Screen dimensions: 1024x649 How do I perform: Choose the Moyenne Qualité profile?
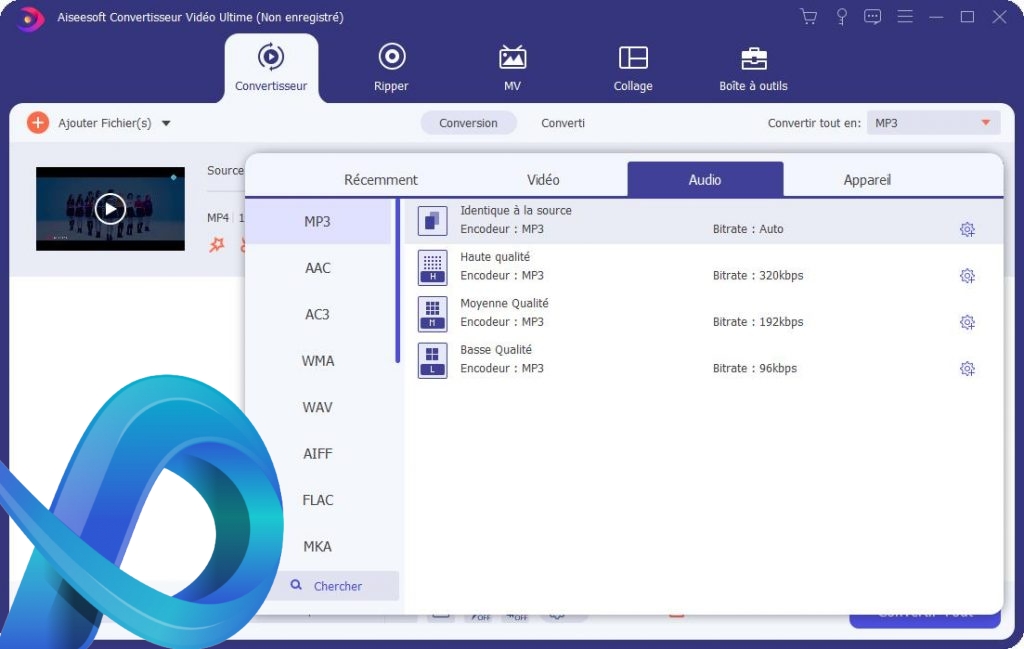(x=703, y=313)
